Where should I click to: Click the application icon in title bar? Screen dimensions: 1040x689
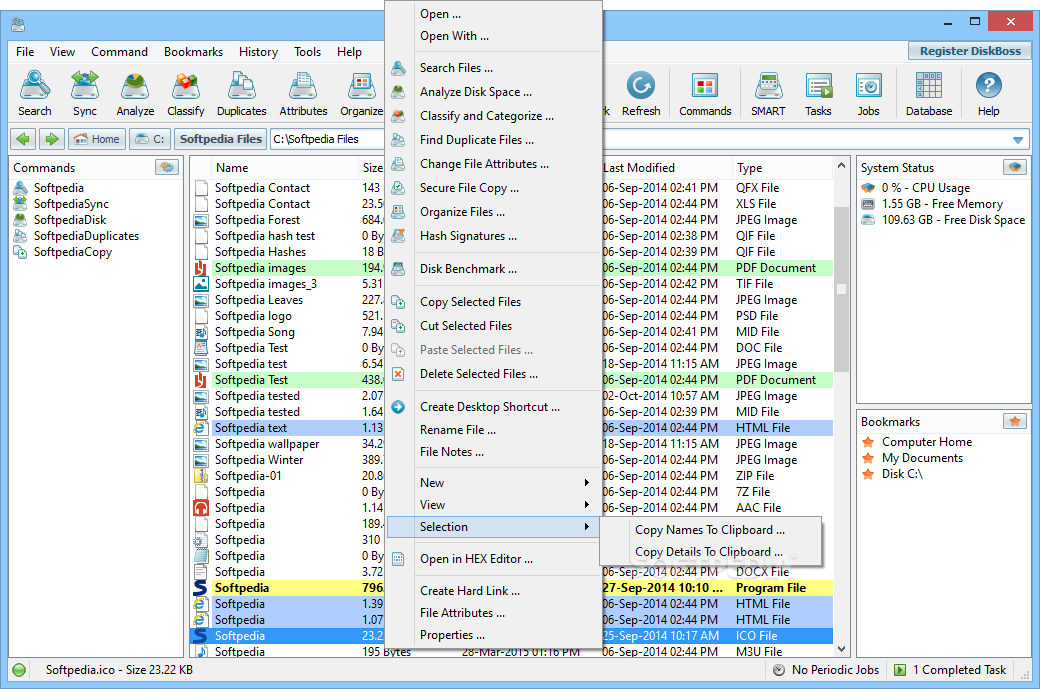point(18,25)
